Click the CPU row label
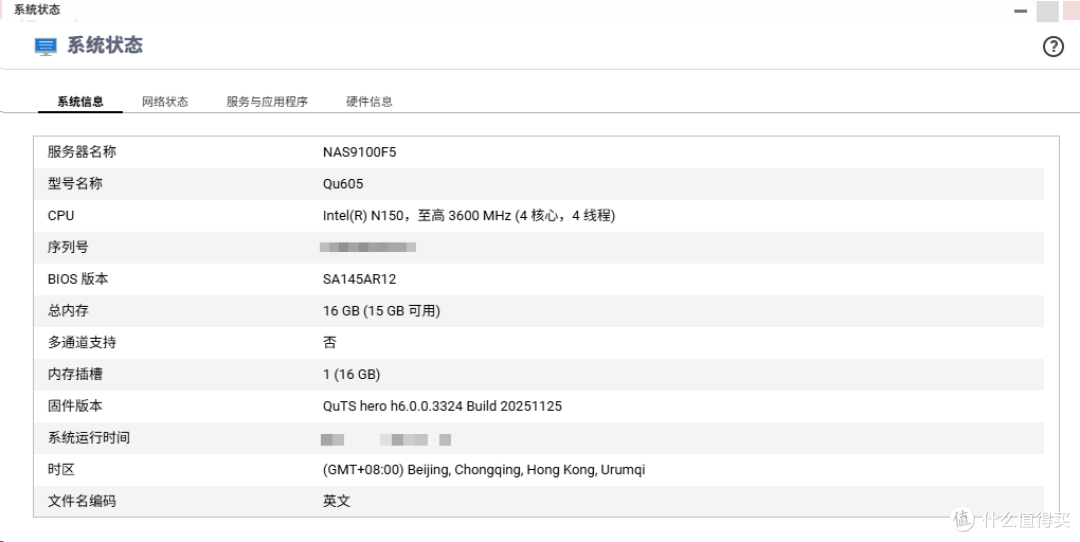Image resolution: width=1080 pixels, height=542 pixels. click(x=61, y=216)
